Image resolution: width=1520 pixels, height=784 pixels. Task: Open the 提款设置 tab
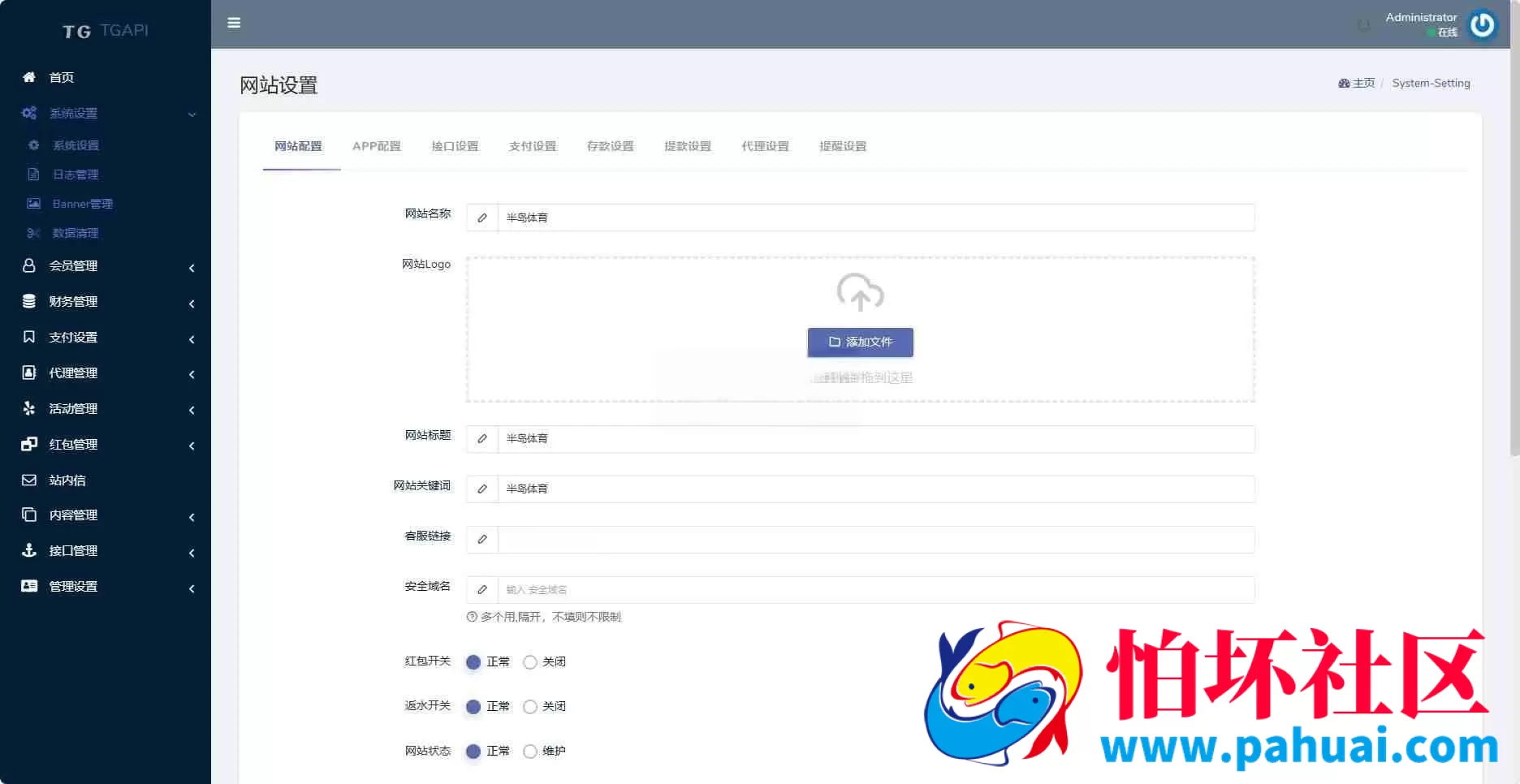688,146
